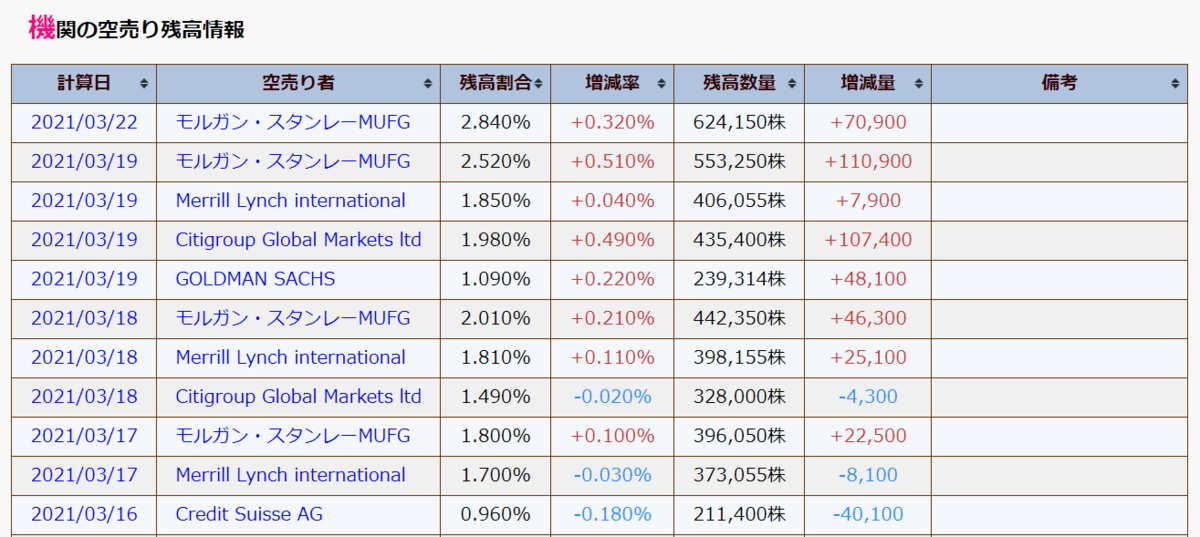This screenshot has height=537, width=1200.
Task: Select the 239,314株 balance quantity cell
Action: point(739,279)
